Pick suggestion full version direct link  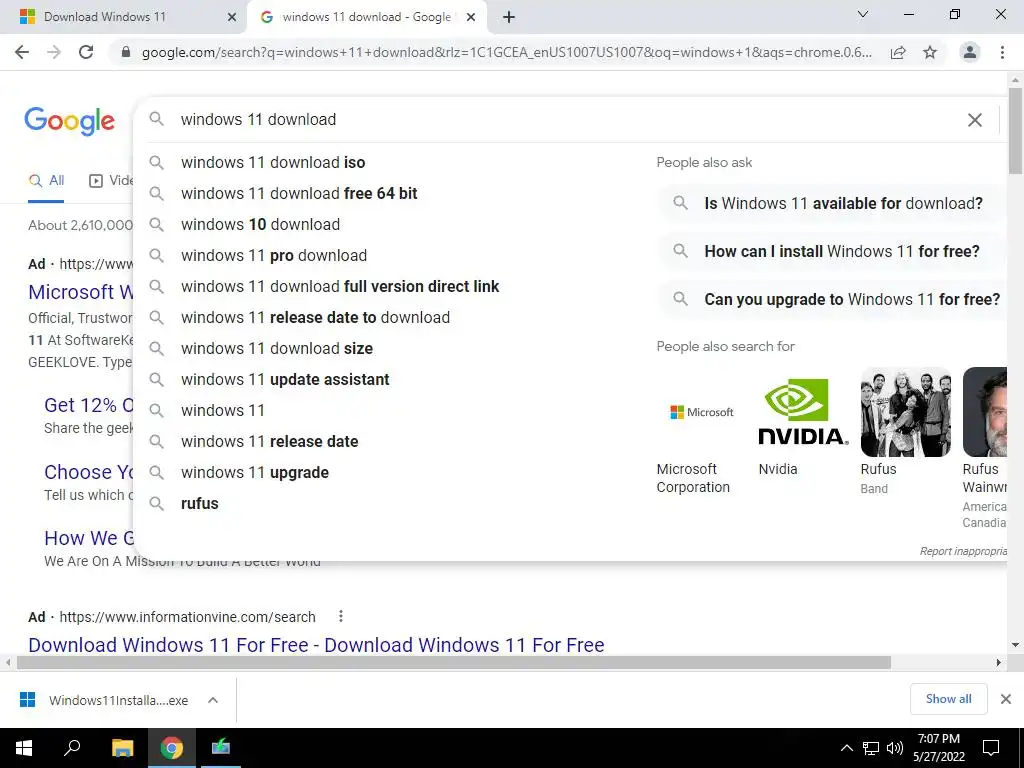[340, 287]
